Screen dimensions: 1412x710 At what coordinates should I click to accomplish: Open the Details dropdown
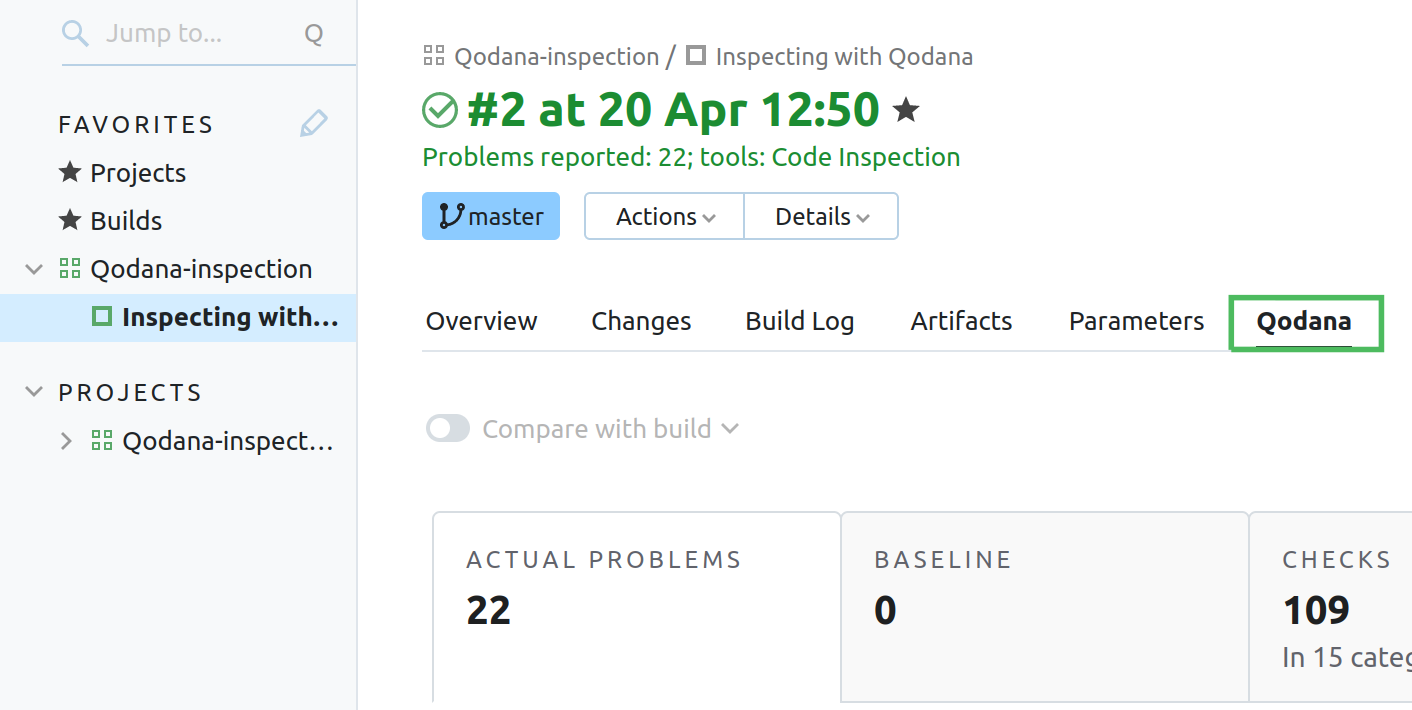[820, 215]
